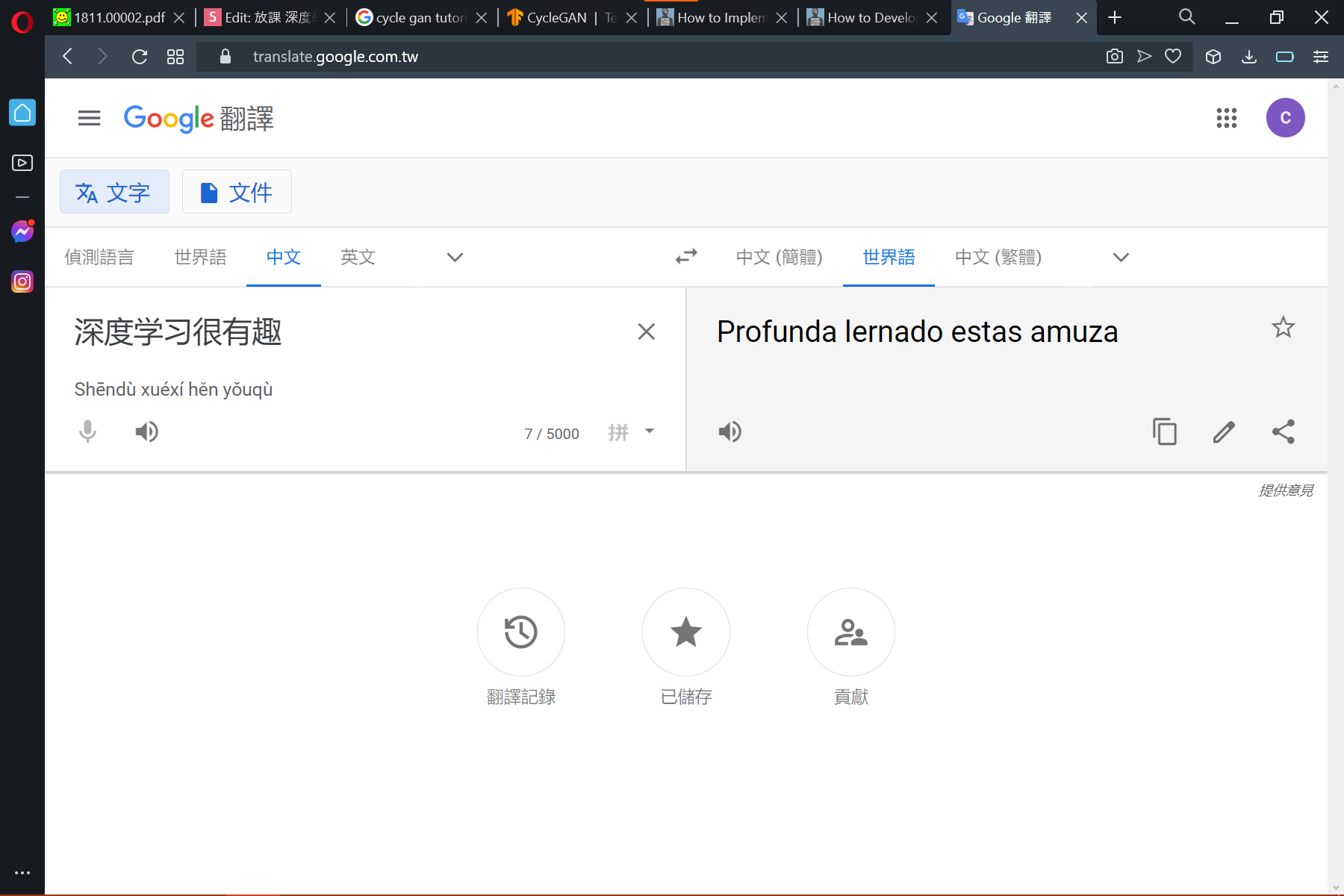Expand the target language list chevron

click(x=1121, y=258)
